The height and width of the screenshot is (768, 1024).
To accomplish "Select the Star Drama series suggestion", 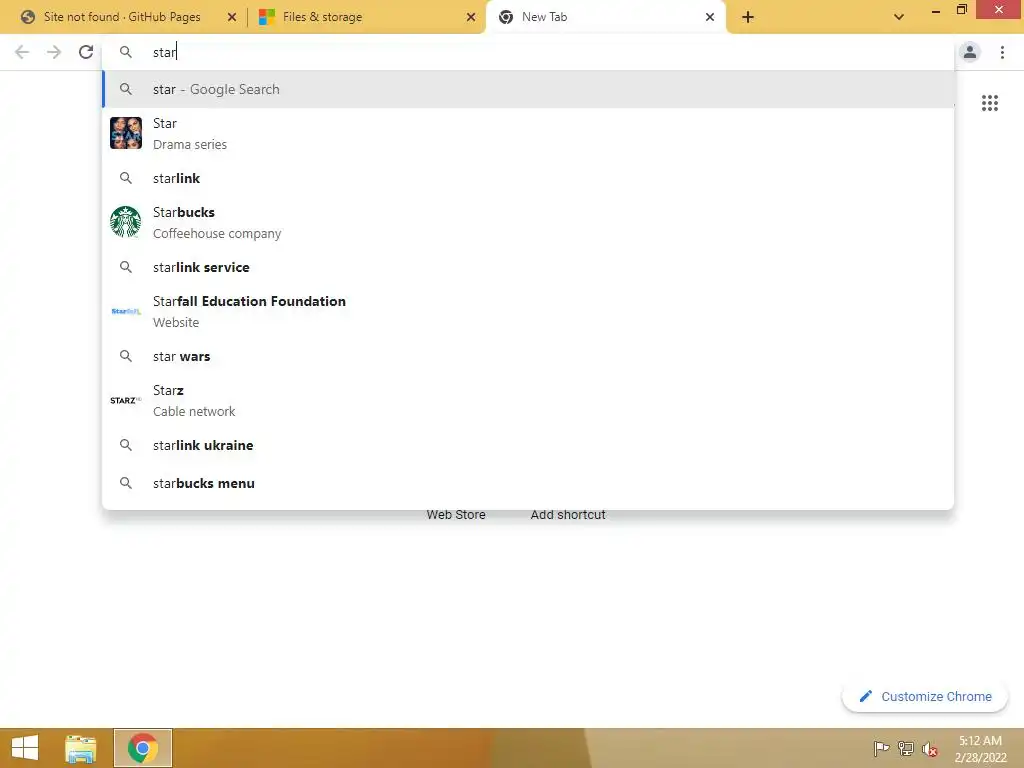I will point(528,133).
